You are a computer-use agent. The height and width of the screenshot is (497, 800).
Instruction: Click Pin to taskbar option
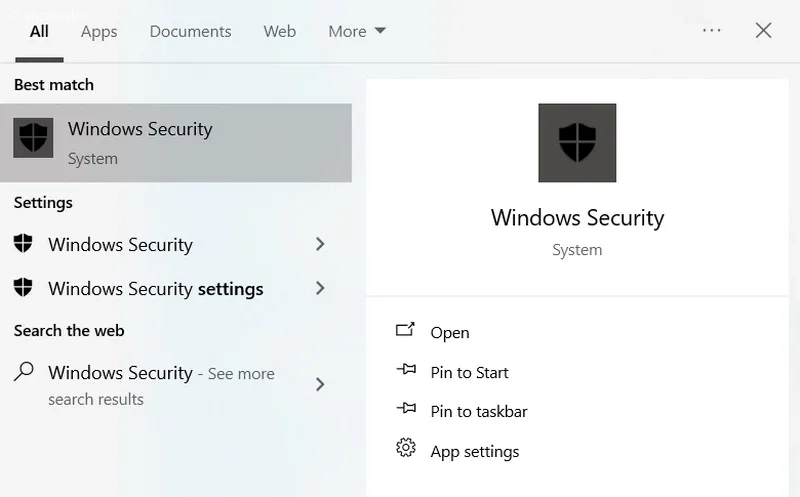click(478, 411)
